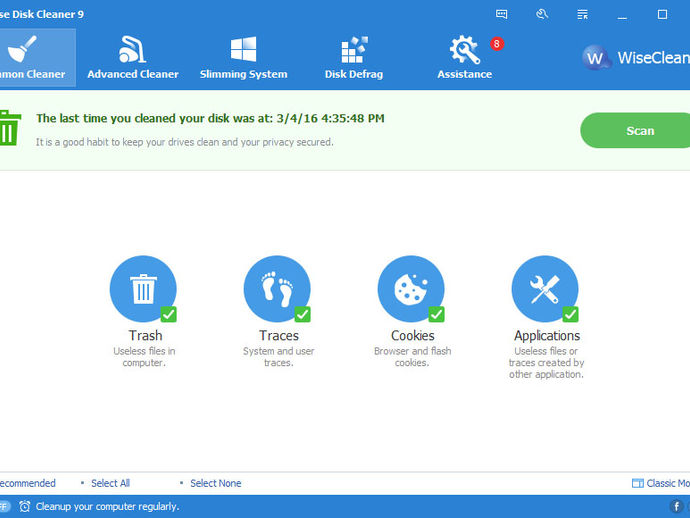Click the scheduler alarm clock icon
The image size is (690, 518).
25,507
